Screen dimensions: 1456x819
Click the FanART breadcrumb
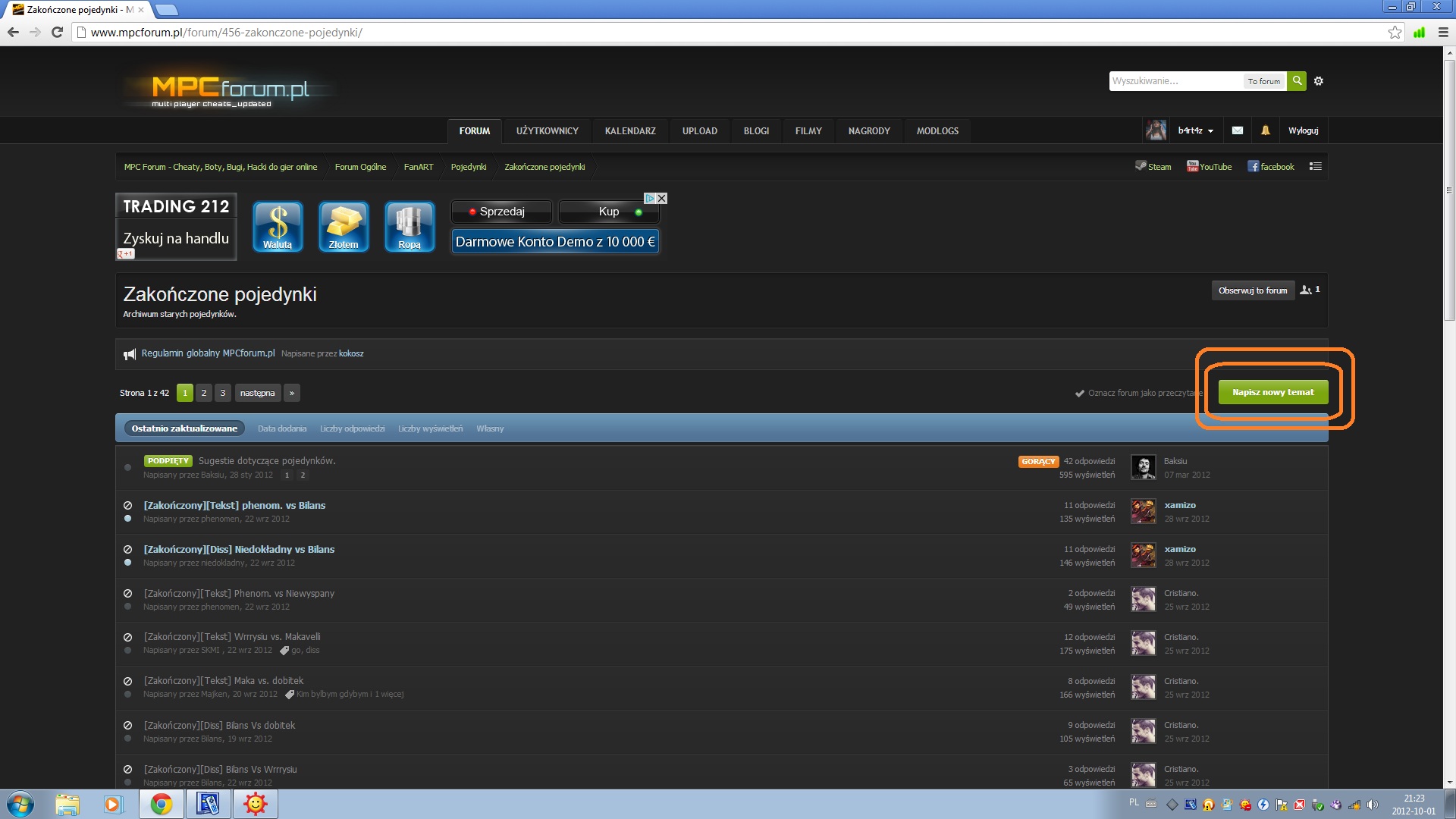[419, 167]
